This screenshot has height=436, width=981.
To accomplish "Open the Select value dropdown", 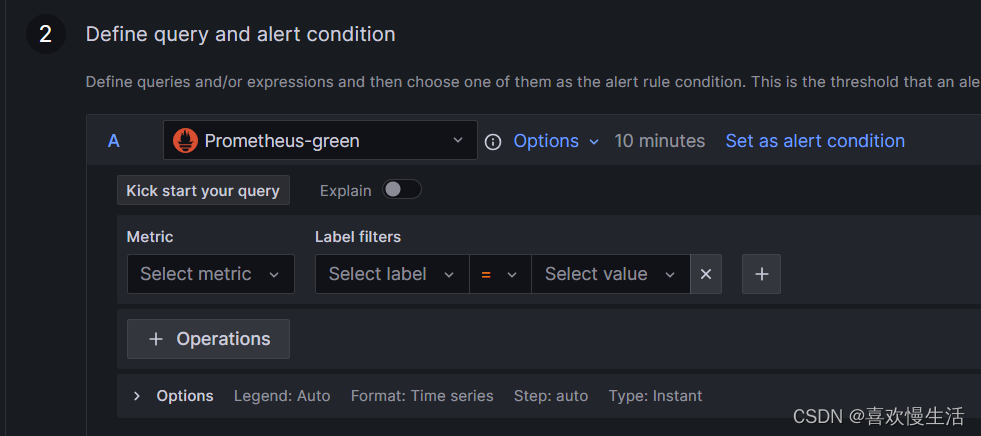I will [610, 274].
